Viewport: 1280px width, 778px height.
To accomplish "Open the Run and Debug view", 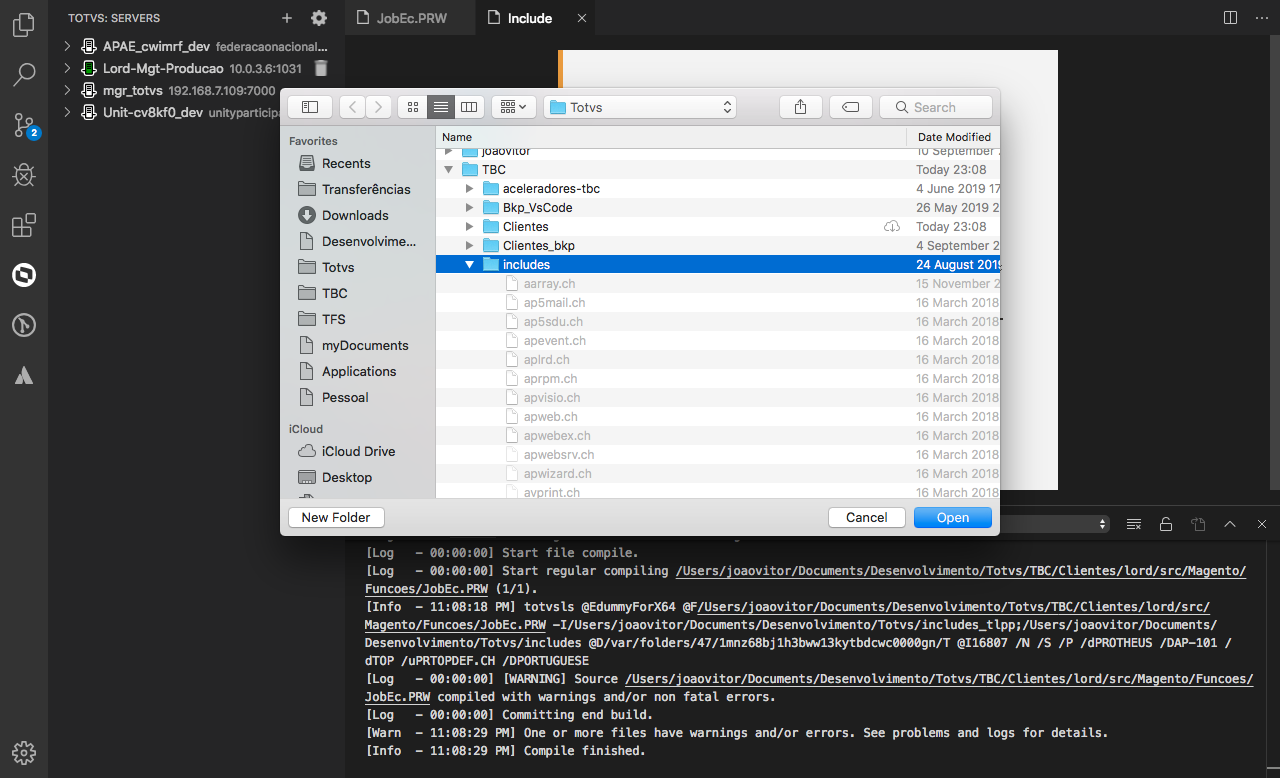I will (x=24, y=175).
